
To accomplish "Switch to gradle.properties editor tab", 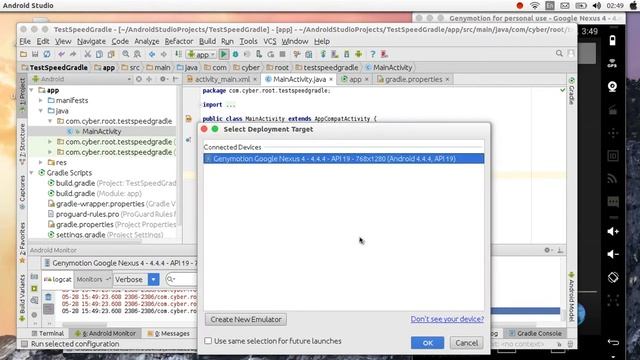I will [x=413, y=79].
